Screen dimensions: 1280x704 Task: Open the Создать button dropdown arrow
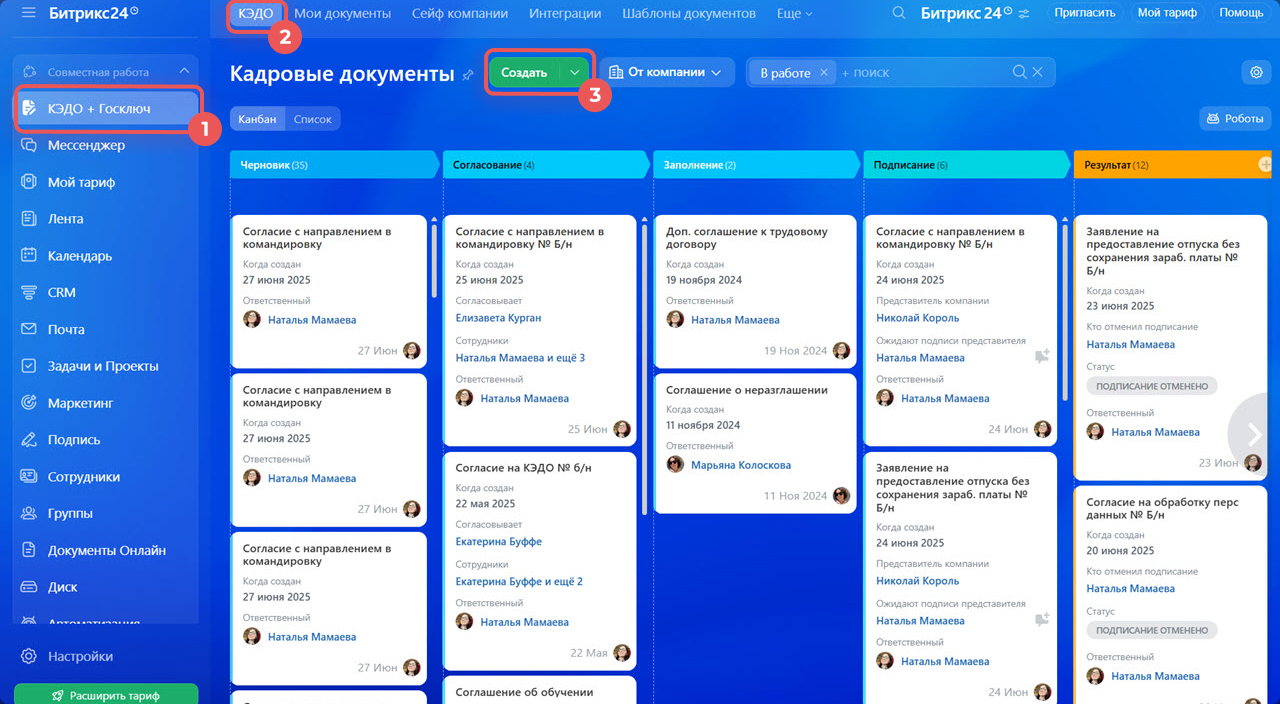(574, 73)
